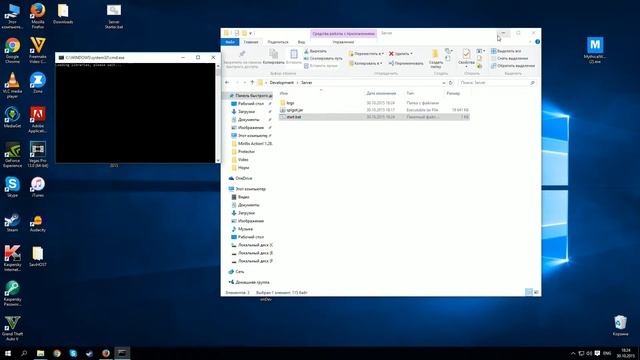Open the Zona desktop shortcut
Viewport: 640px width, 360px height.
38,82
